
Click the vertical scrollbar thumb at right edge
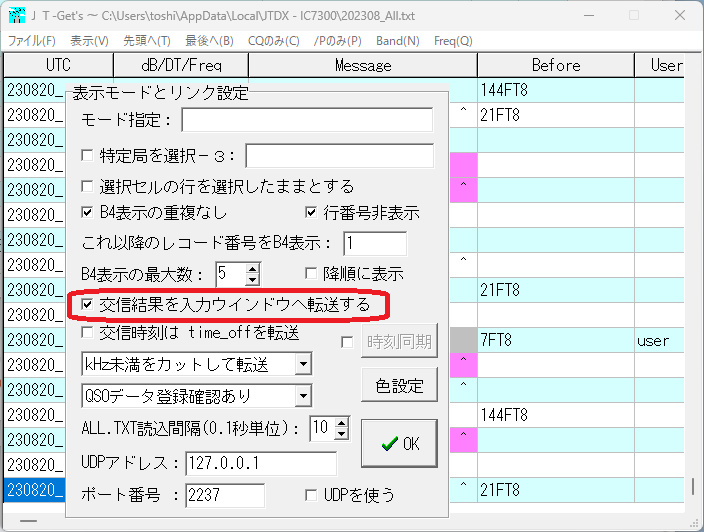click(693, 486)
